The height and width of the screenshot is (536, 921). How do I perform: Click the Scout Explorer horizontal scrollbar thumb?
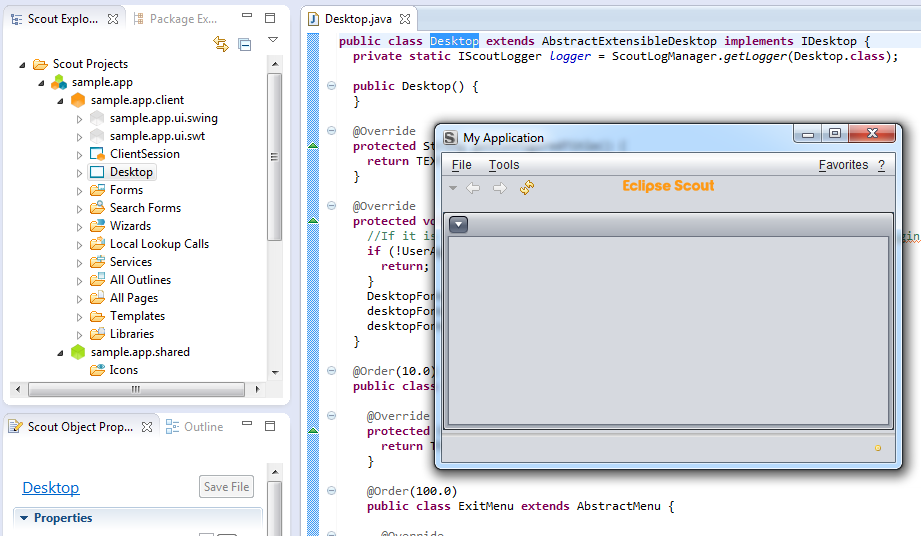point(136,389)
